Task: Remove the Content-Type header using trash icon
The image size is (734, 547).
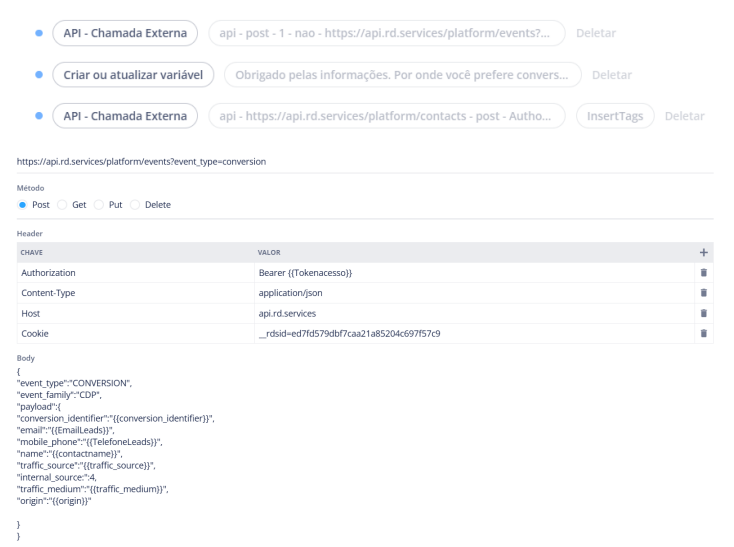Action: click(704, 293)
